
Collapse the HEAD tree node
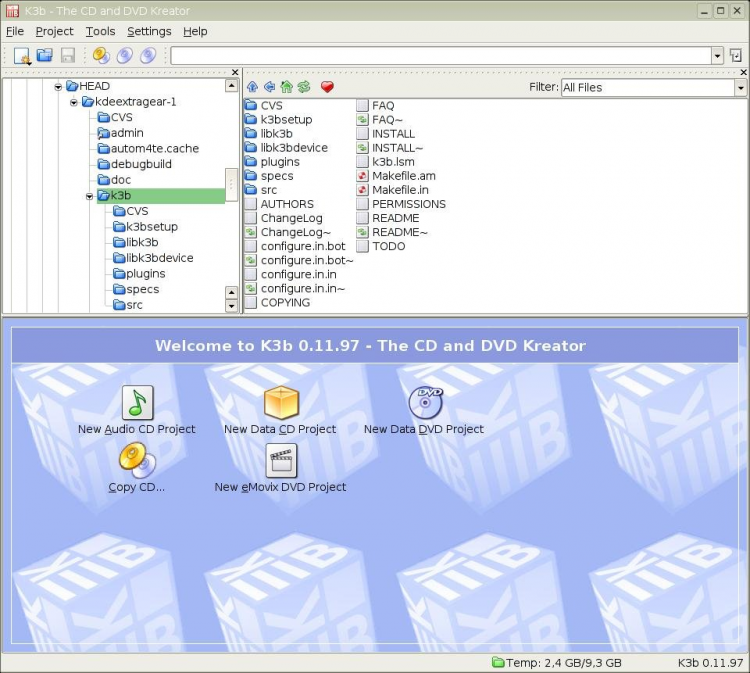[58, 87]
